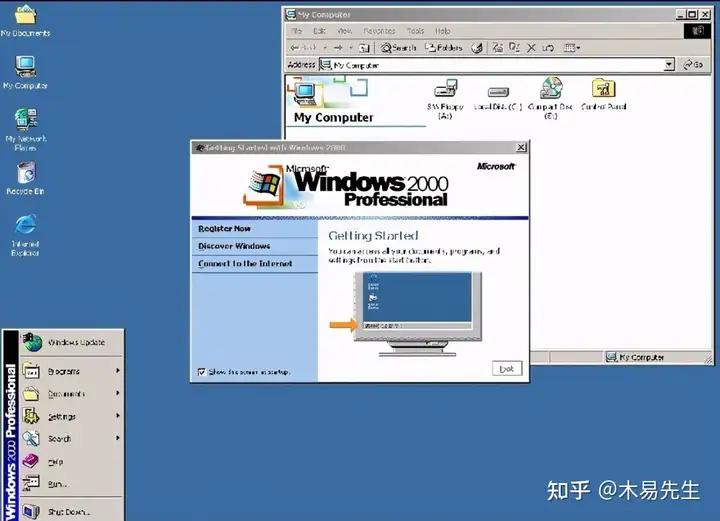Click the Exit button in Getting Started

coord(507,369)
